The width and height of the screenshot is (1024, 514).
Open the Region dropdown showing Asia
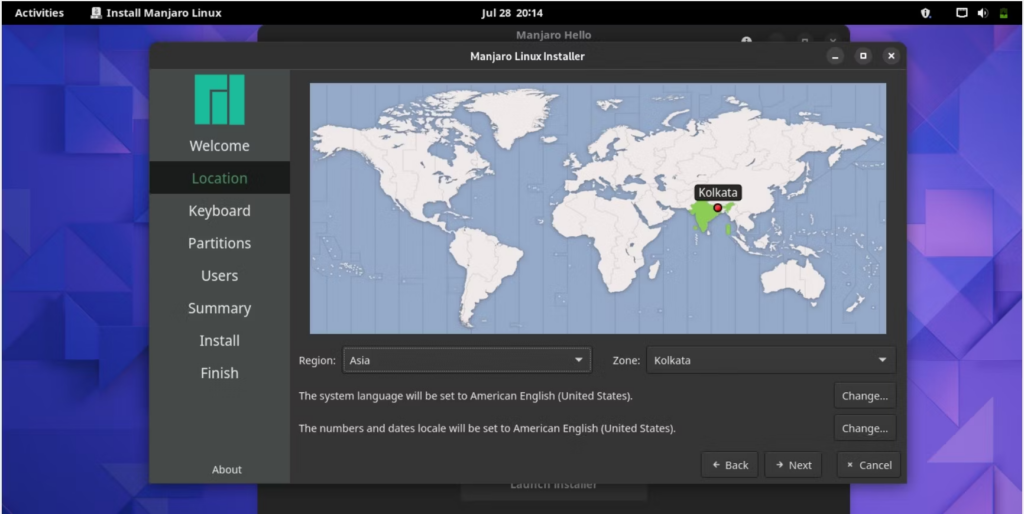[x=467, y=360]
